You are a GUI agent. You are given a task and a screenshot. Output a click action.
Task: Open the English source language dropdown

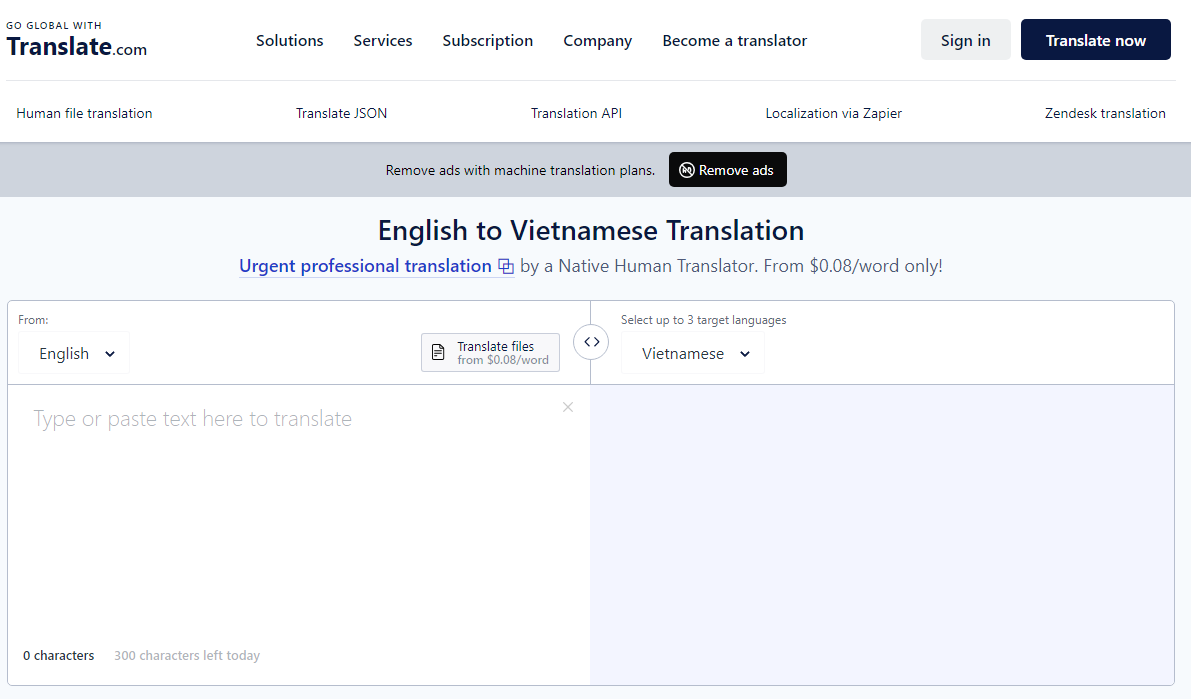click(75, 354)
